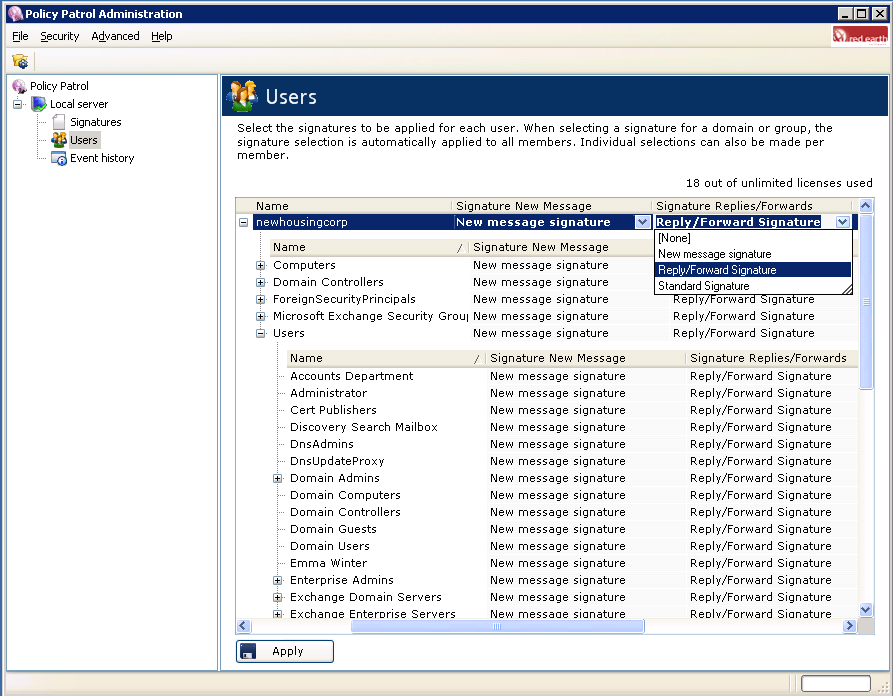Click top Signature New Message column header

point(552,206)
